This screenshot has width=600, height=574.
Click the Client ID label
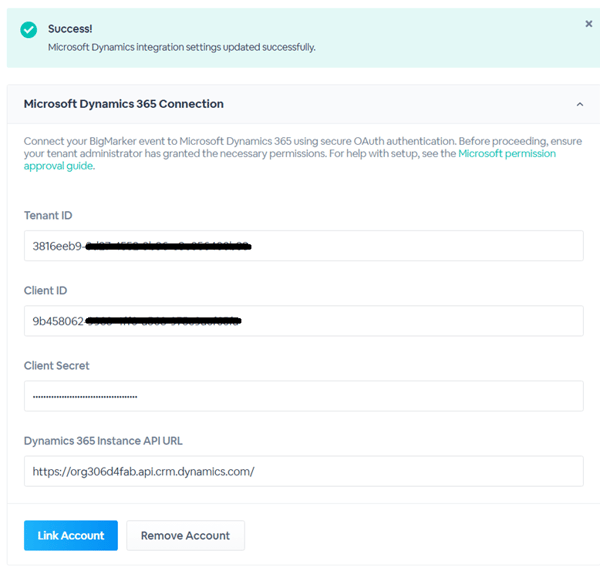click(x=45, y=291)
